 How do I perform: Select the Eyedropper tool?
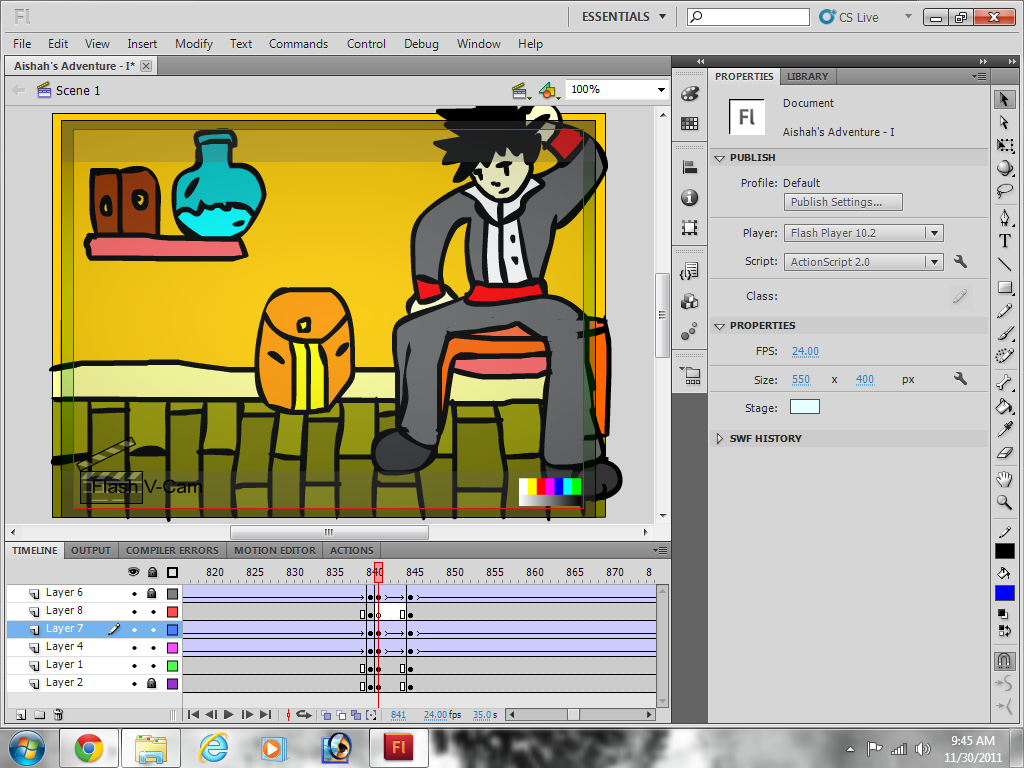coord(1004,429)
